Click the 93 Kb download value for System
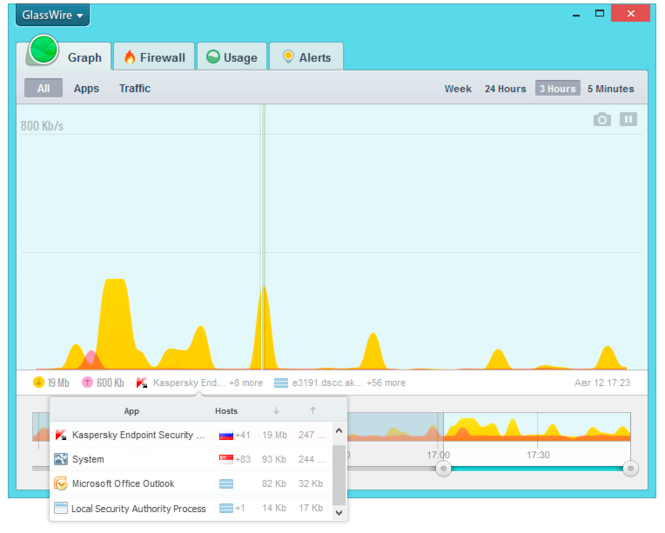The height and width of the screenshot is (533, 665). [274, 459]
